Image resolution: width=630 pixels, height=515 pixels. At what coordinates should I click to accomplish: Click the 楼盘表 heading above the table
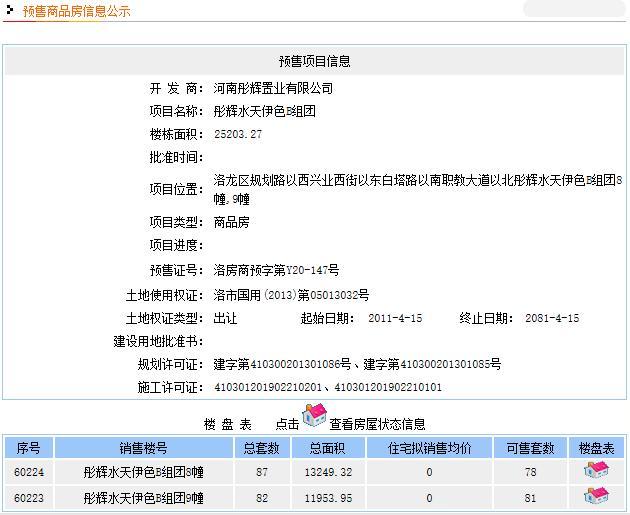coord(228,424)
